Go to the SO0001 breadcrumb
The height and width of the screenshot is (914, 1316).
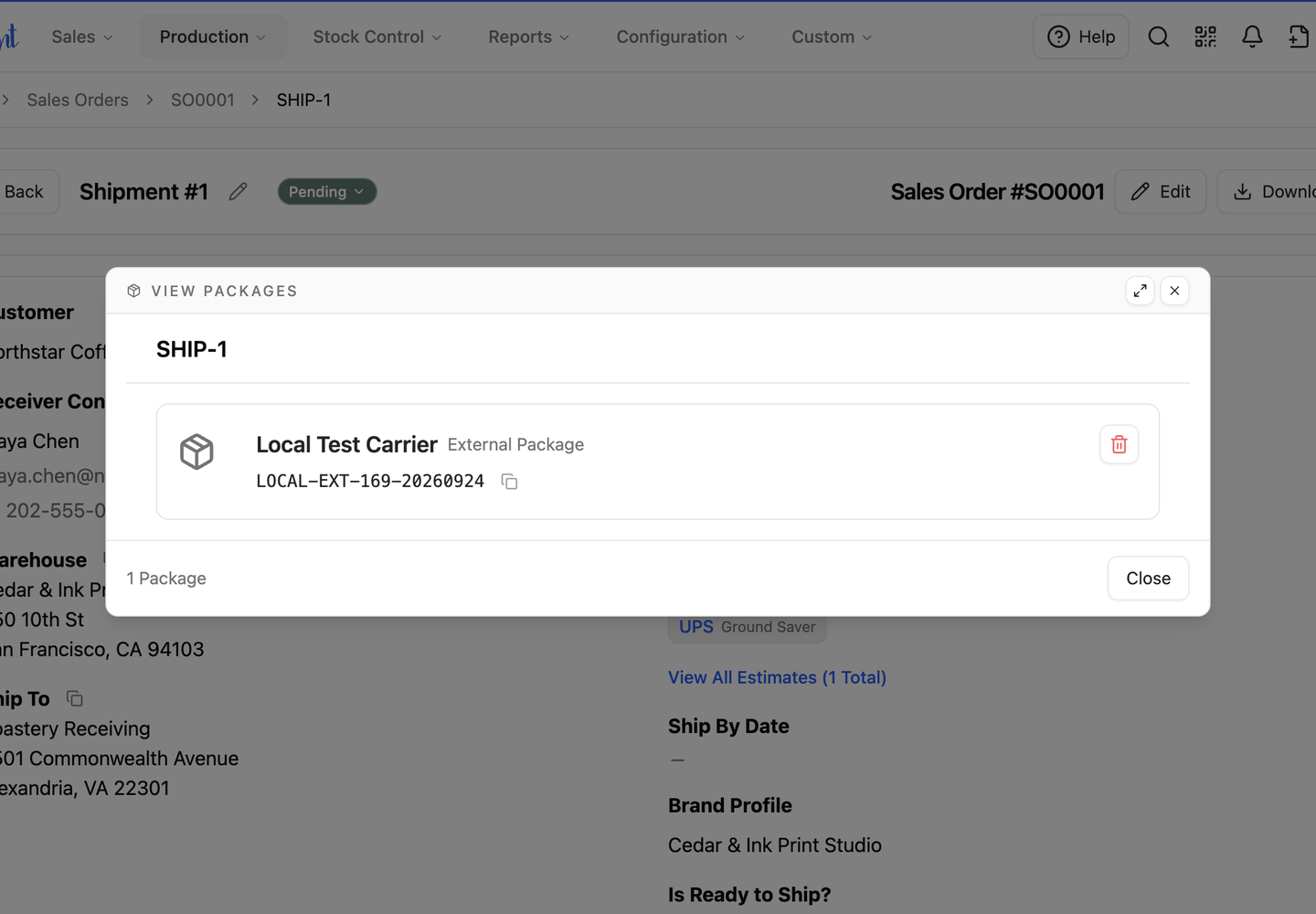203,100
